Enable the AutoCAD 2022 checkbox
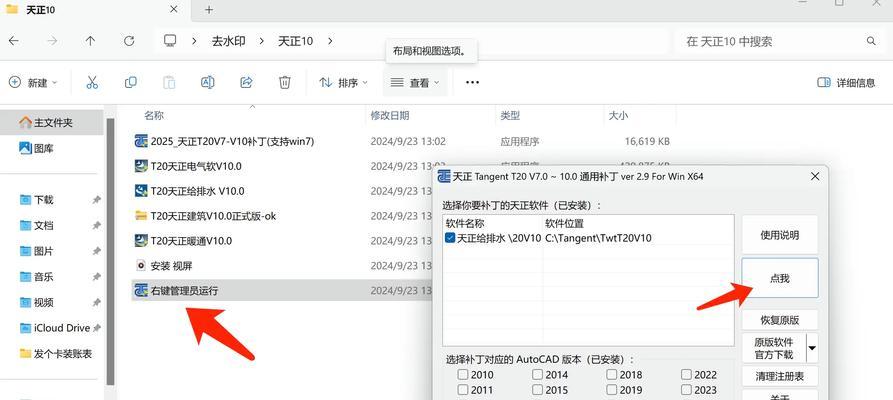Viewport: 893px width, 400px height. [686, 375]
